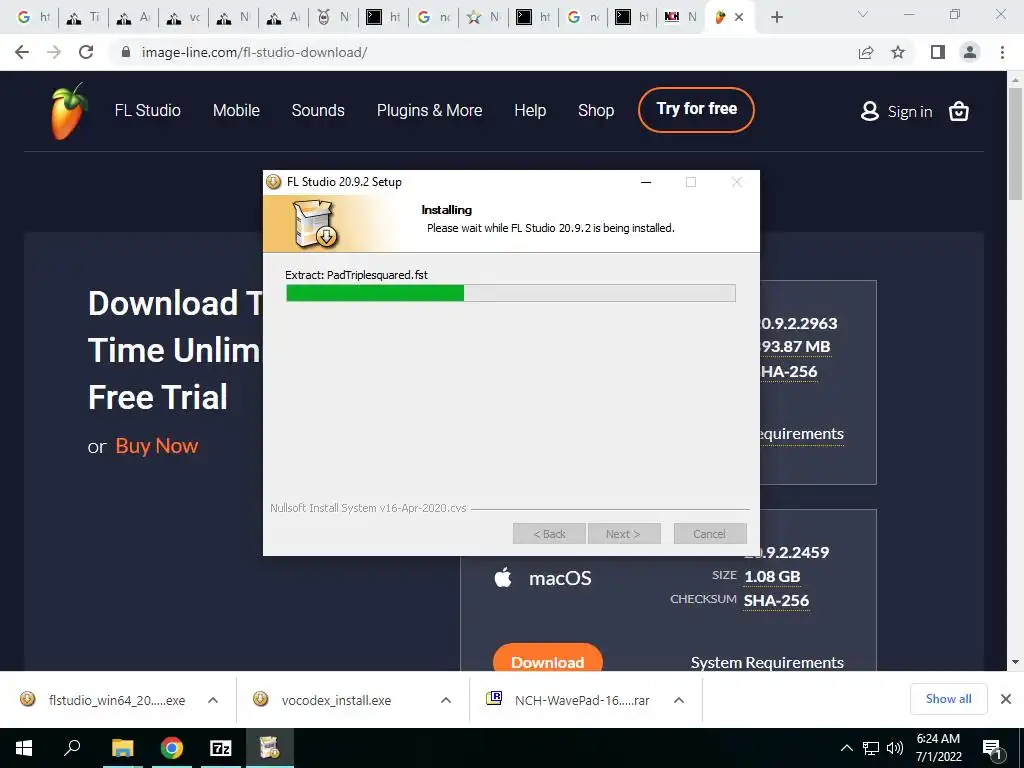Open macOS System Requirements link

click(767, 662)
